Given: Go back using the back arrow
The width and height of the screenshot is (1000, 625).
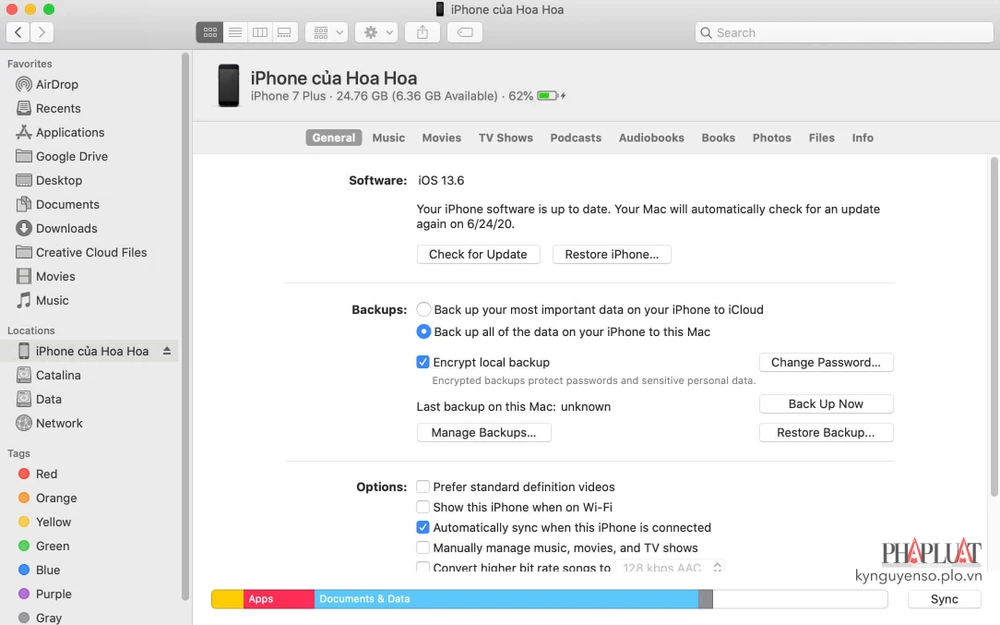Looking at the screenshot, I should pos(18,32).
